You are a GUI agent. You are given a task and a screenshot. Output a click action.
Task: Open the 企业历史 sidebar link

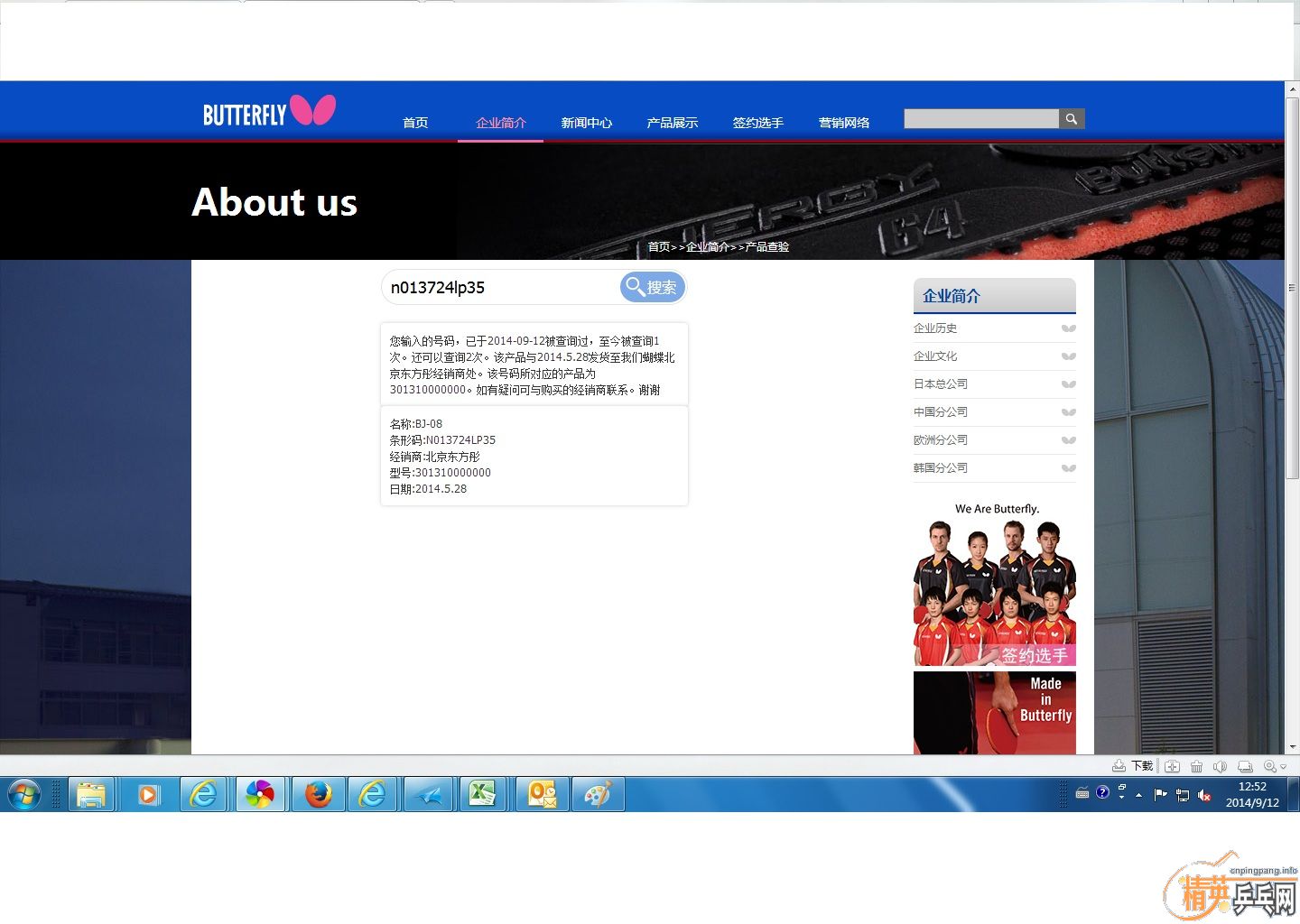pyautogui.click(x=935, y=328)
